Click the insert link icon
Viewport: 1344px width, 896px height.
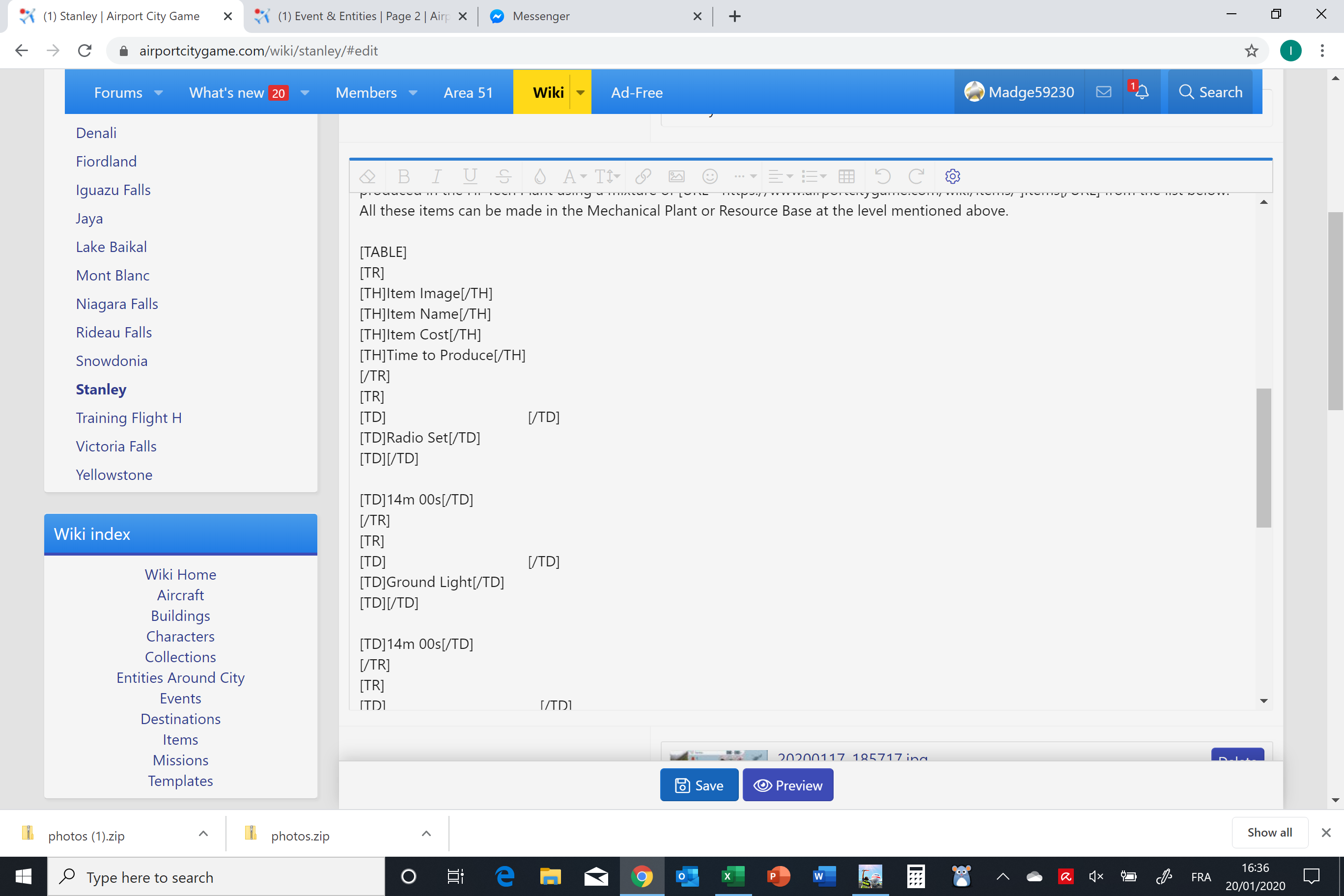643,176
